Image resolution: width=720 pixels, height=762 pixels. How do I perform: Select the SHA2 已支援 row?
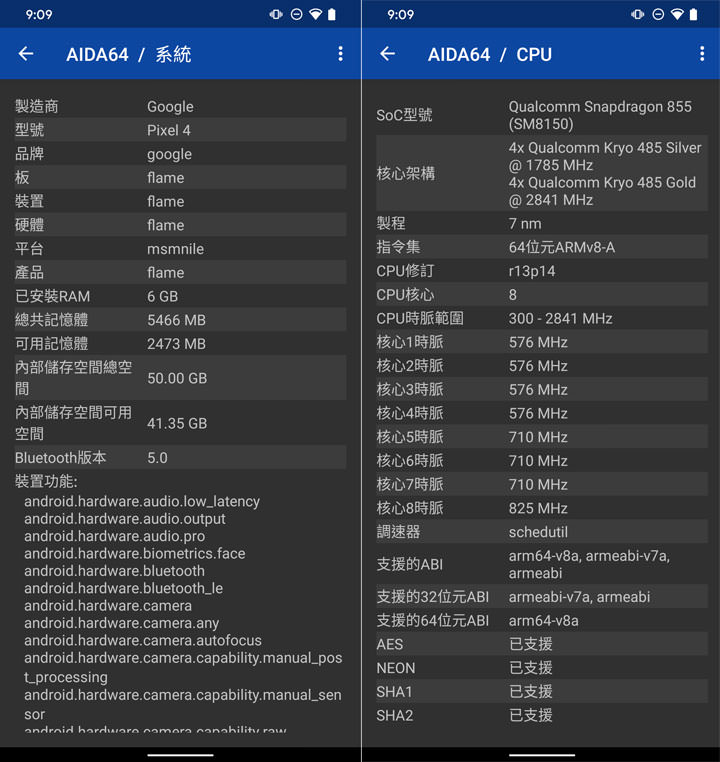542,715
